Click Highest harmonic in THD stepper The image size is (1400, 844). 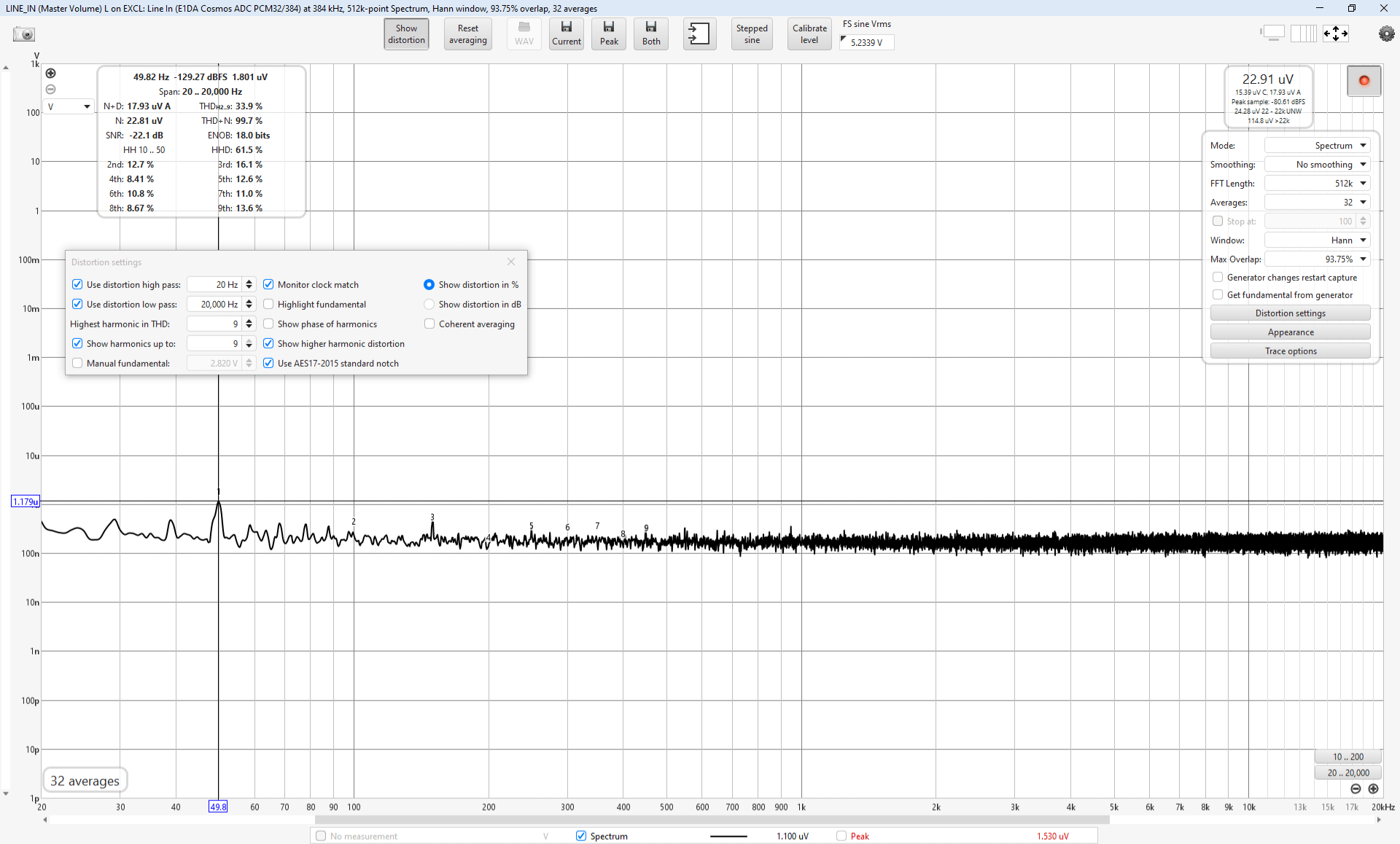click(x=249, y=324)
